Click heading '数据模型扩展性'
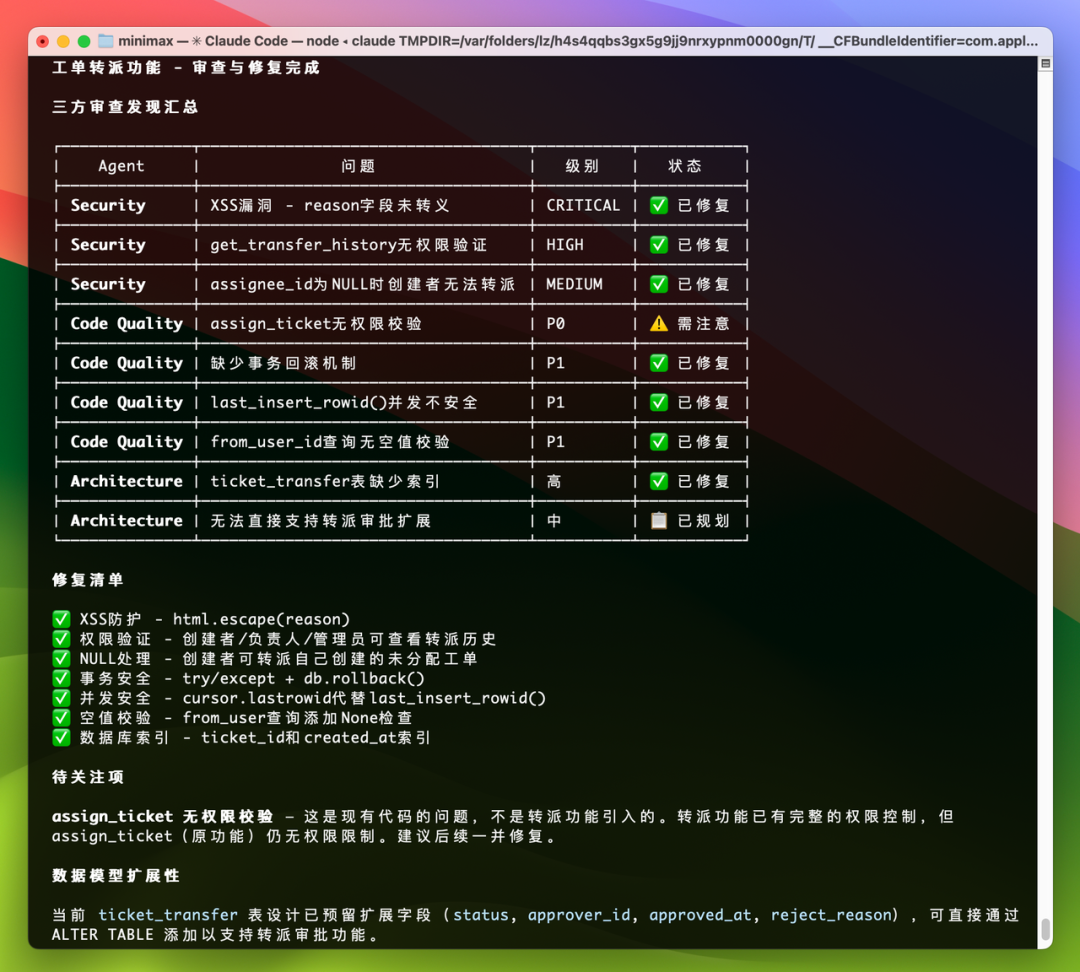Image resolution: width=1080 pixels, height=972 pixels. (x=116, y=875)
